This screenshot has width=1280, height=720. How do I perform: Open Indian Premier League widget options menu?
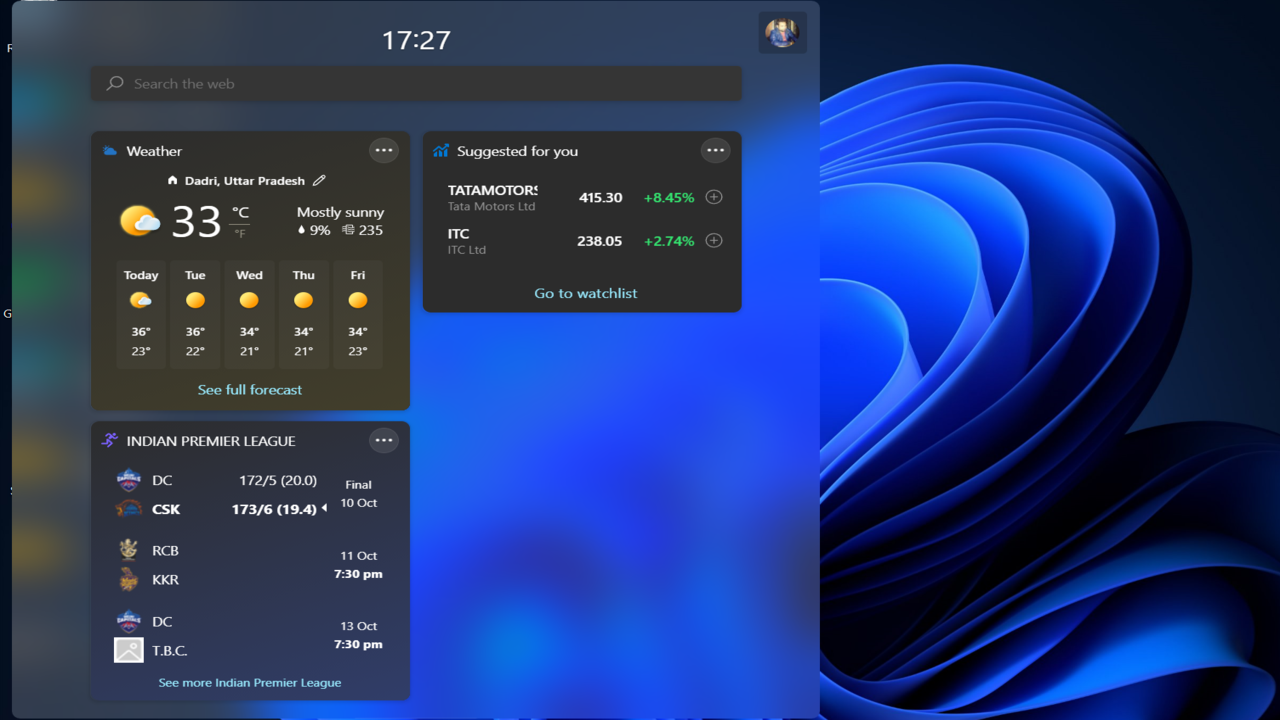pos(384,440)
